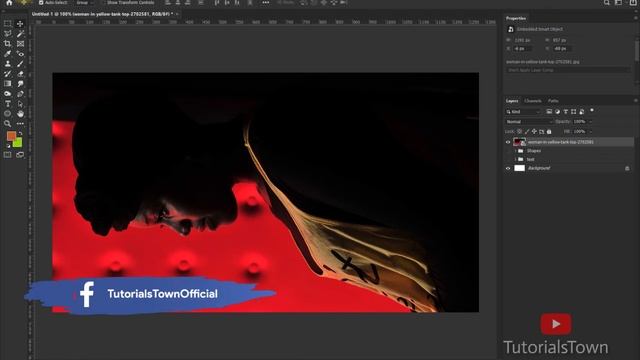The width and height of the screenshot is (640, 360).
Task: Select the Ellipse shape tool
Action: 7,113
